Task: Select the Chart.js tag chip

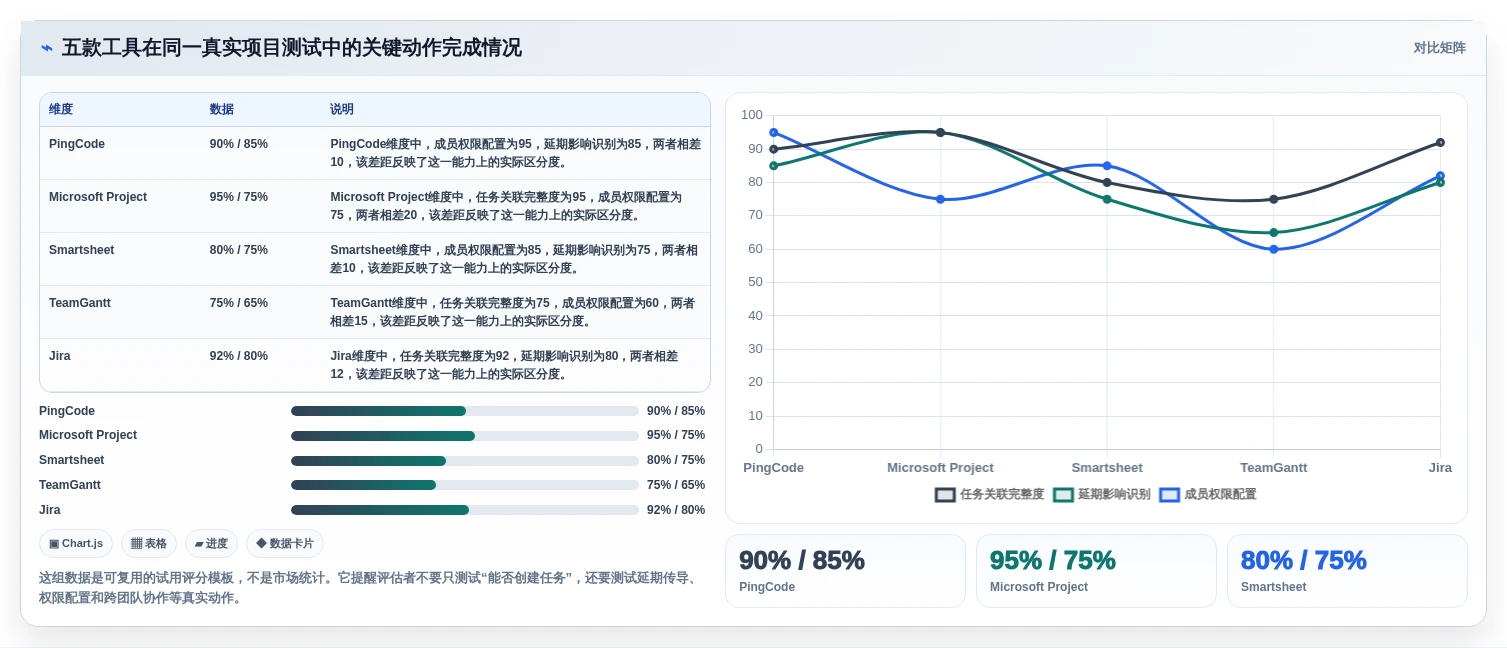Action: point(76,544)
